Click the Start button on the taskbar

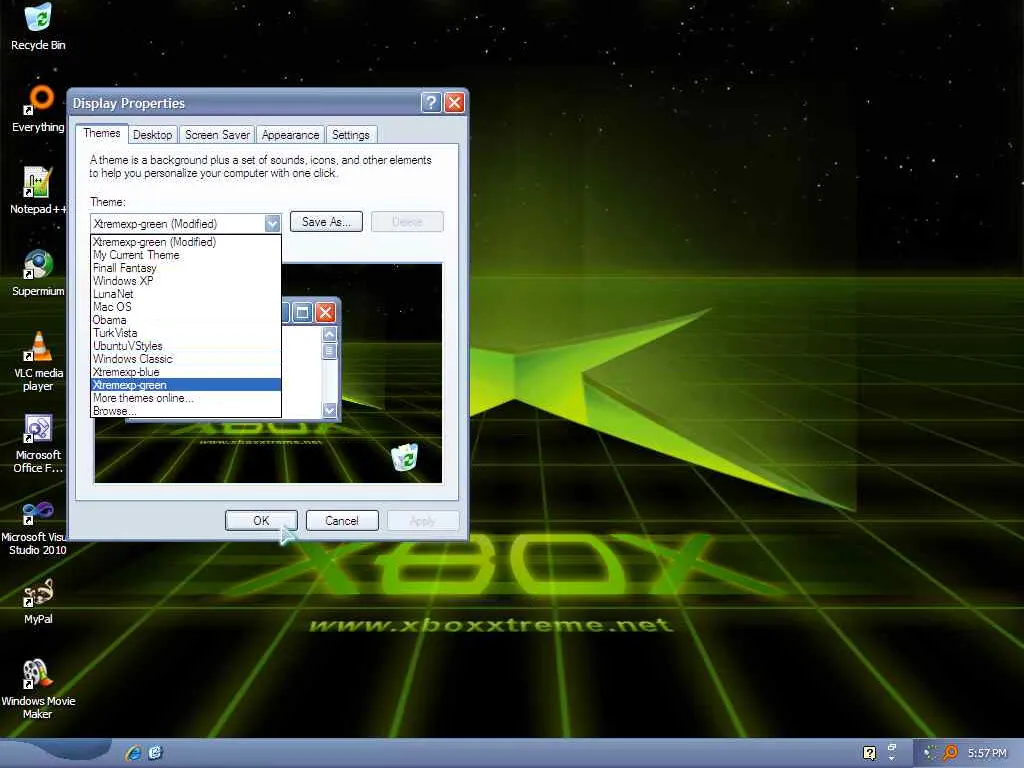pos(56,752)
